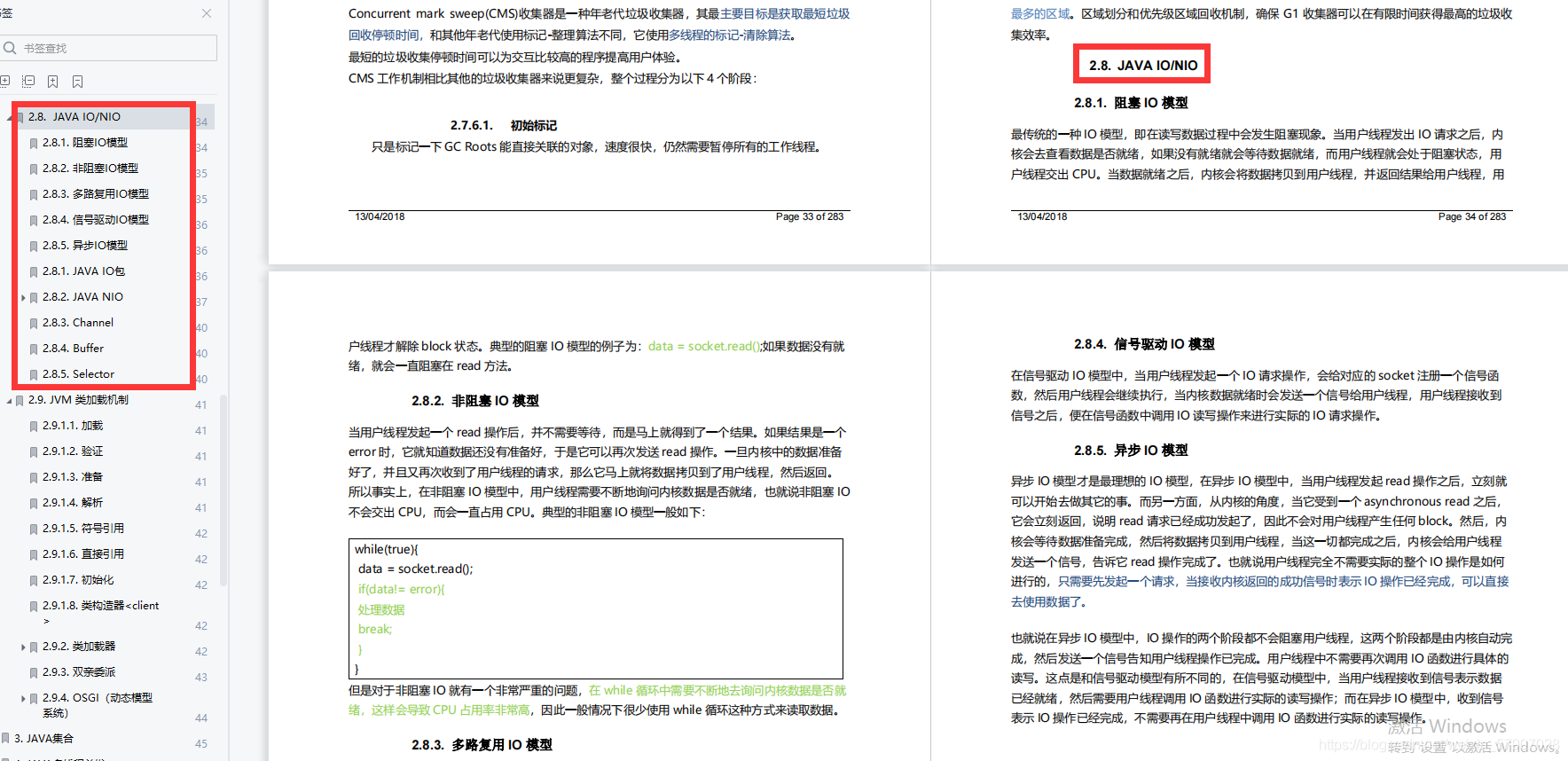Click the bookmark search field

coord(109,48)
